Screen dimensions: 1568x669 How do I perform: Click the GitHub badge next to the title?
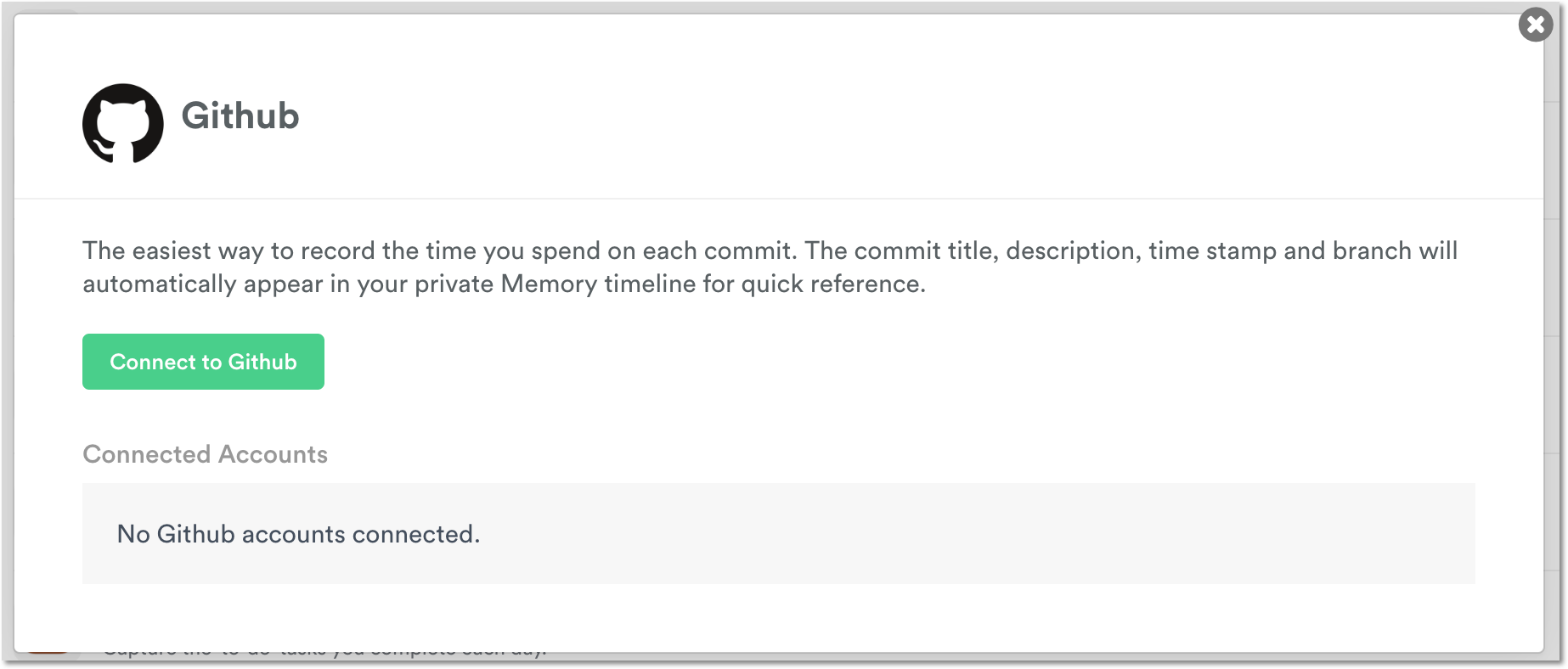tap(122, 123)
